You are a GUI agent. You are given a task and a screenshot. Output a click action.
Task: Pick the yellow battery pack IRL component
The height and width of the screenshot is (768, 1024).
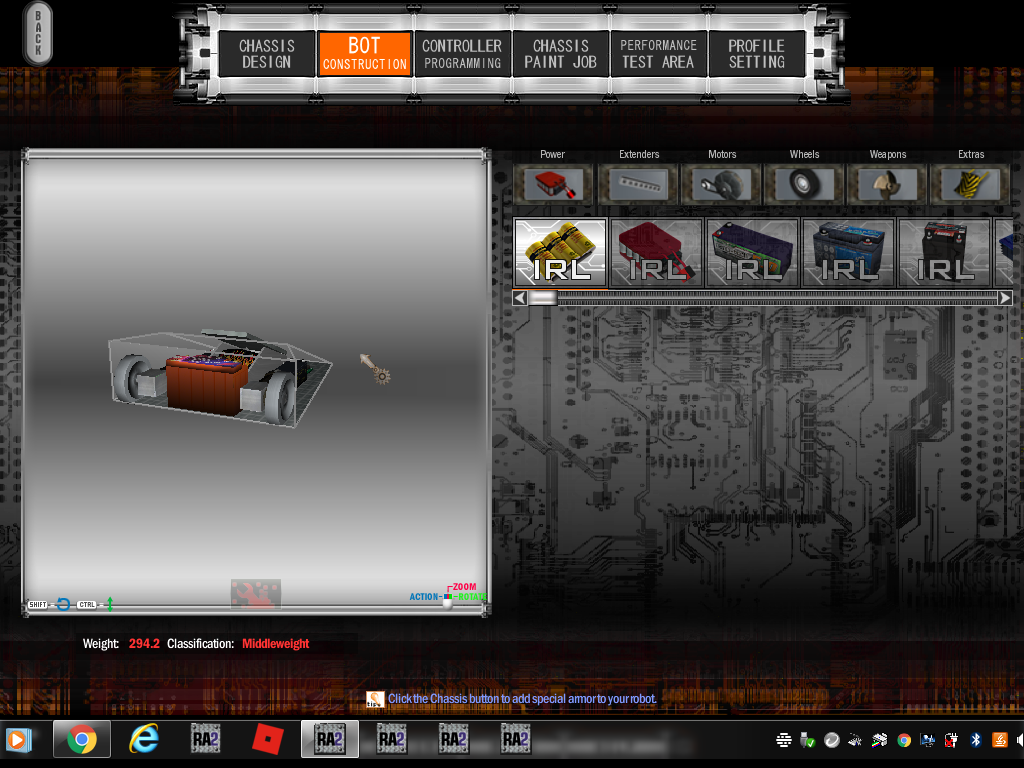[561, 253]
